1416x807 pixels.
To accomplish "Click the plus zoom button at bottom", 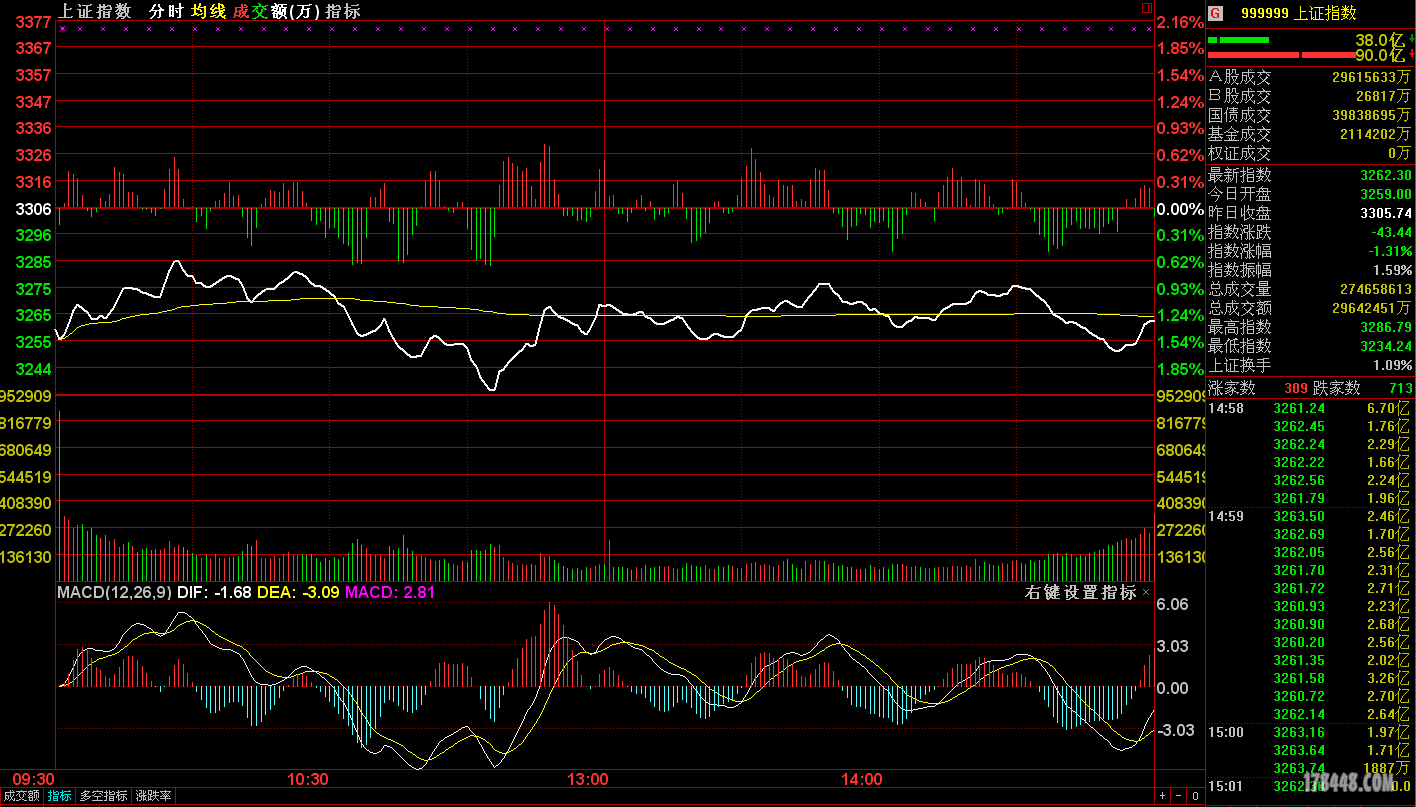I will click(1162, 796).
